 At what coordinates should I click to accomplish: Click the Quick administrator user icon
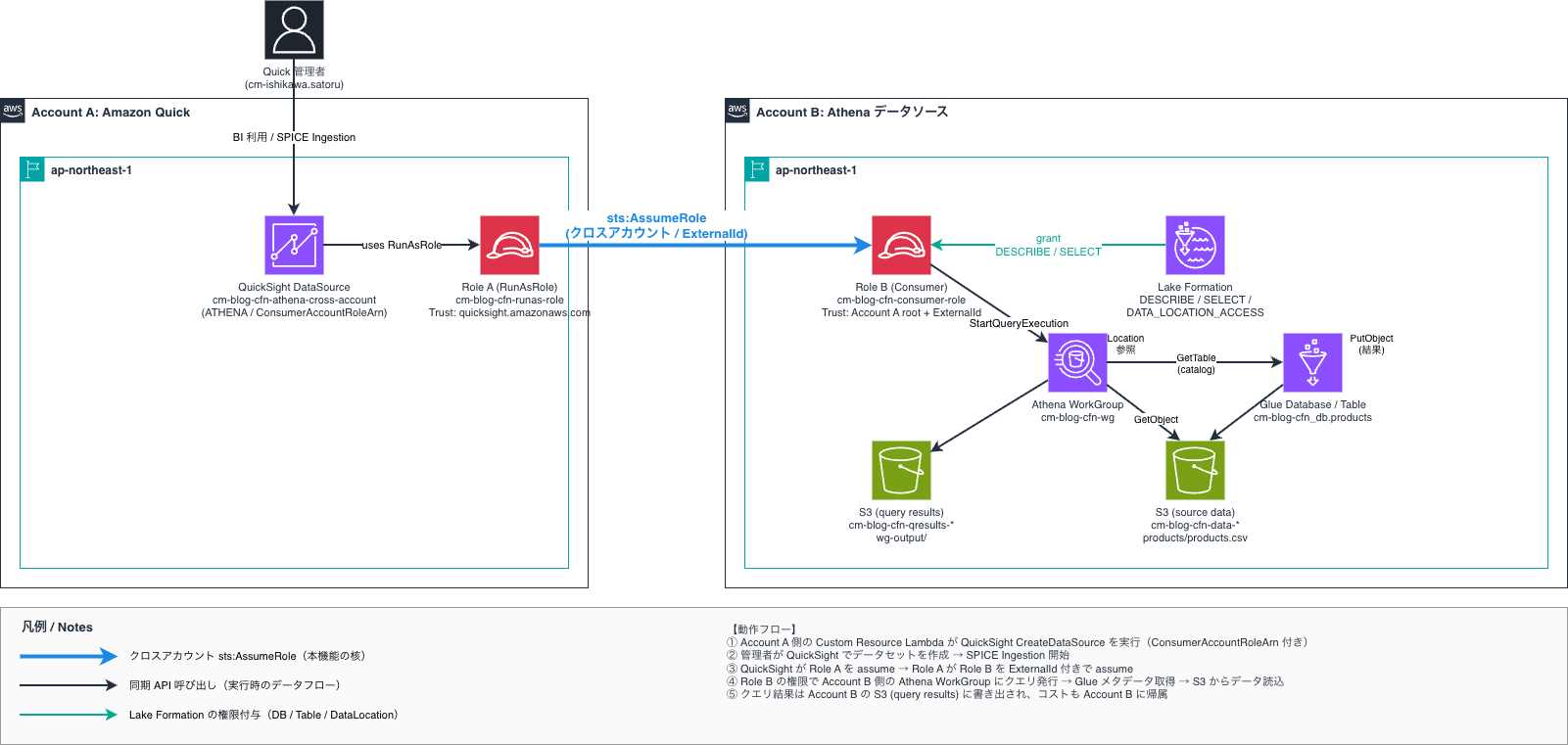(x=294, y=29)
